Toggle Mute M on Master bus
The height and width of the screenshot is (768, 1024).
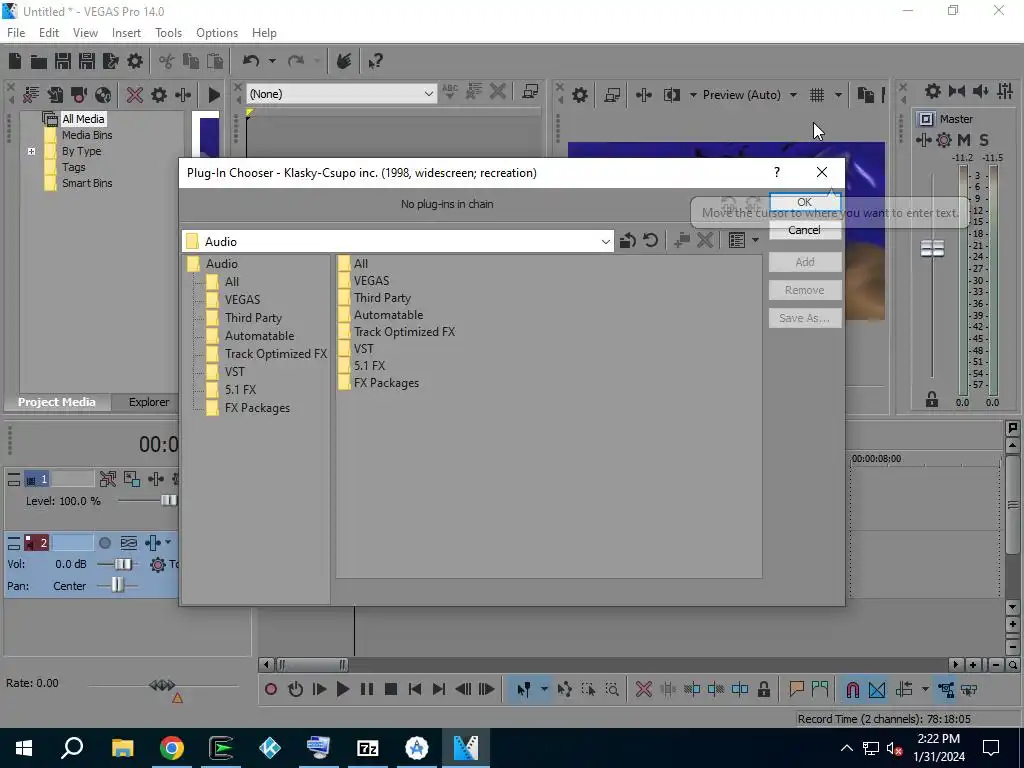click(964, 140)
